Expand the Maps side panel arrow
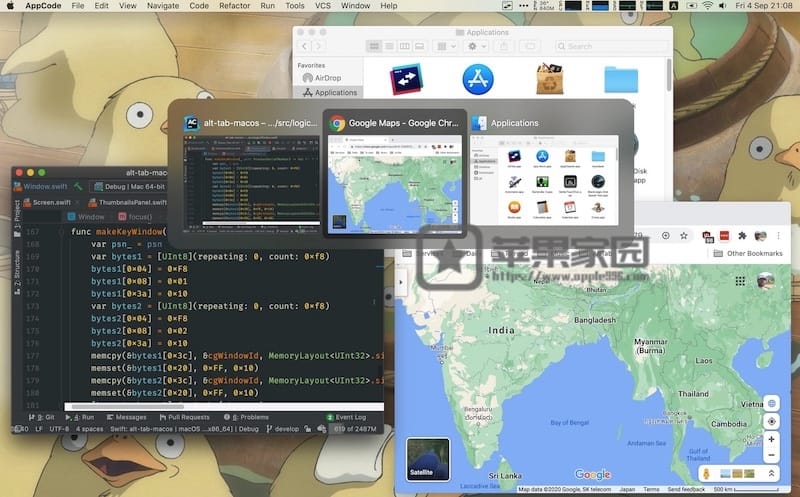 click(x=402, y=282)
